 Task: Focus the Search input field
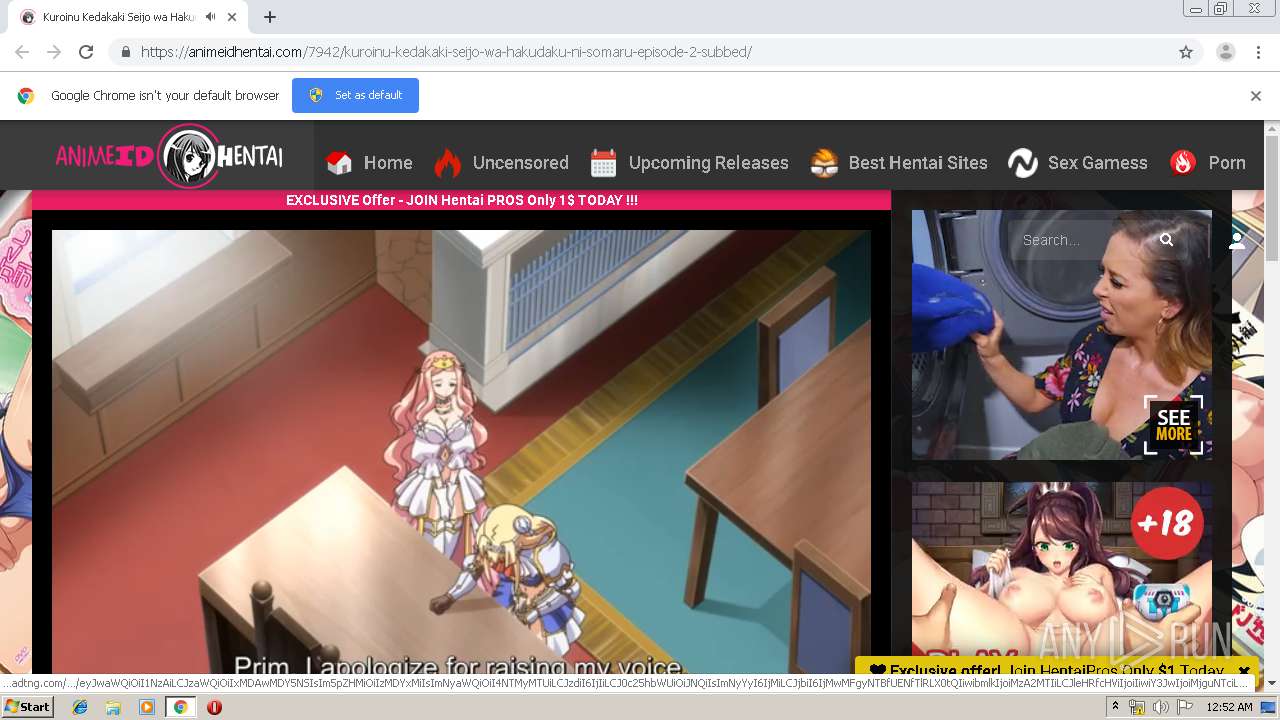point(1082,240)
